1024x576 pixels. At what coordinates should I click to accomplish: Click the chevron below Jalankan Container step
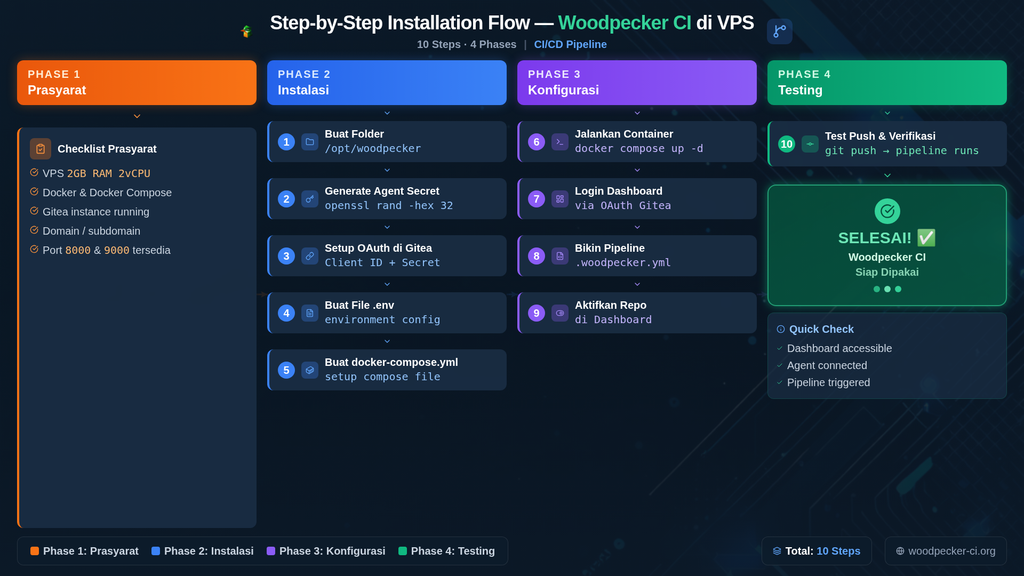pyautogui.click(x=637, y=170)
